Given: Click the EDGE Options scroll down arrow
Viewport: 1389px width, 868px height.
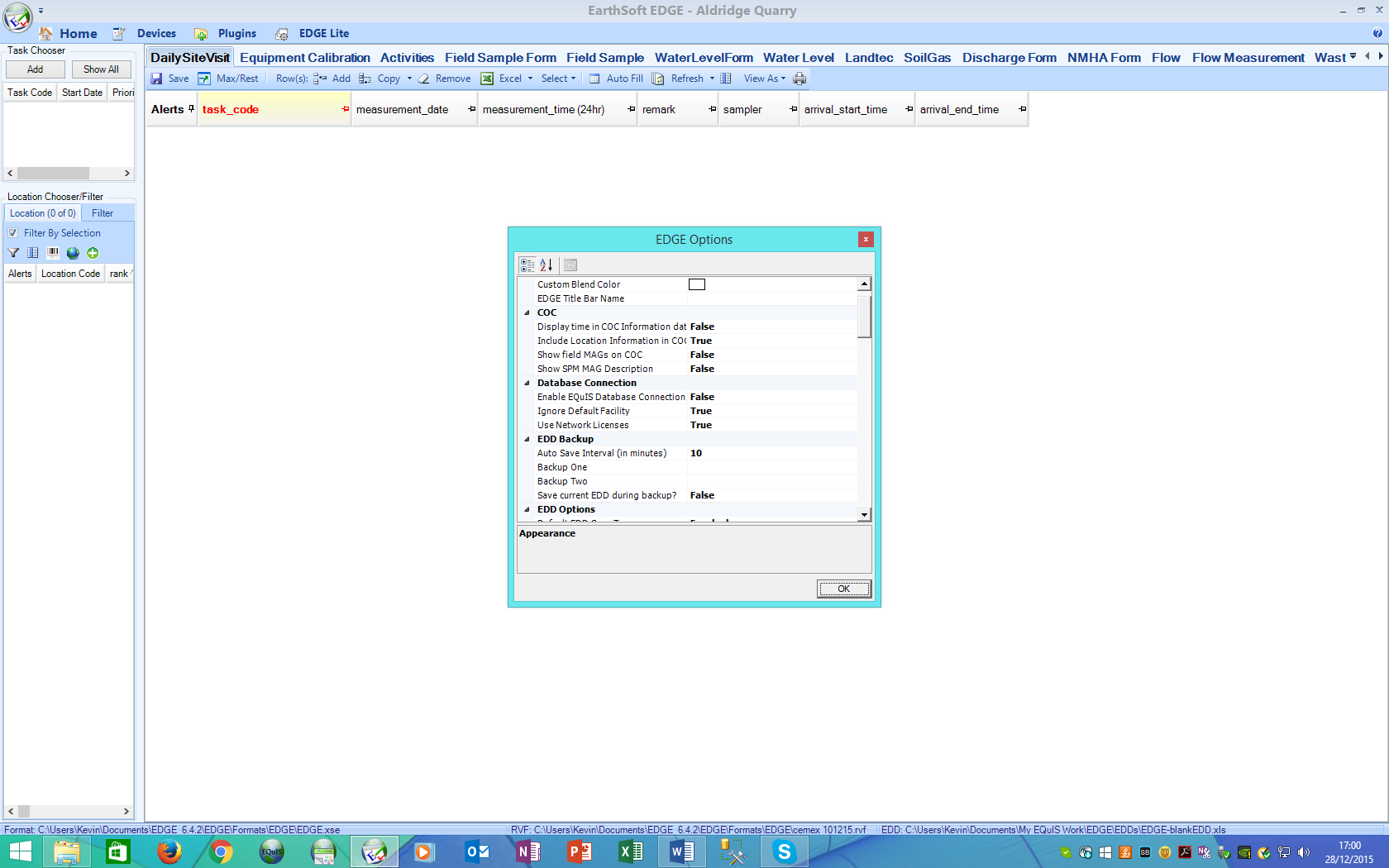Looking at the screenshot, I should [x=864, y=514].
